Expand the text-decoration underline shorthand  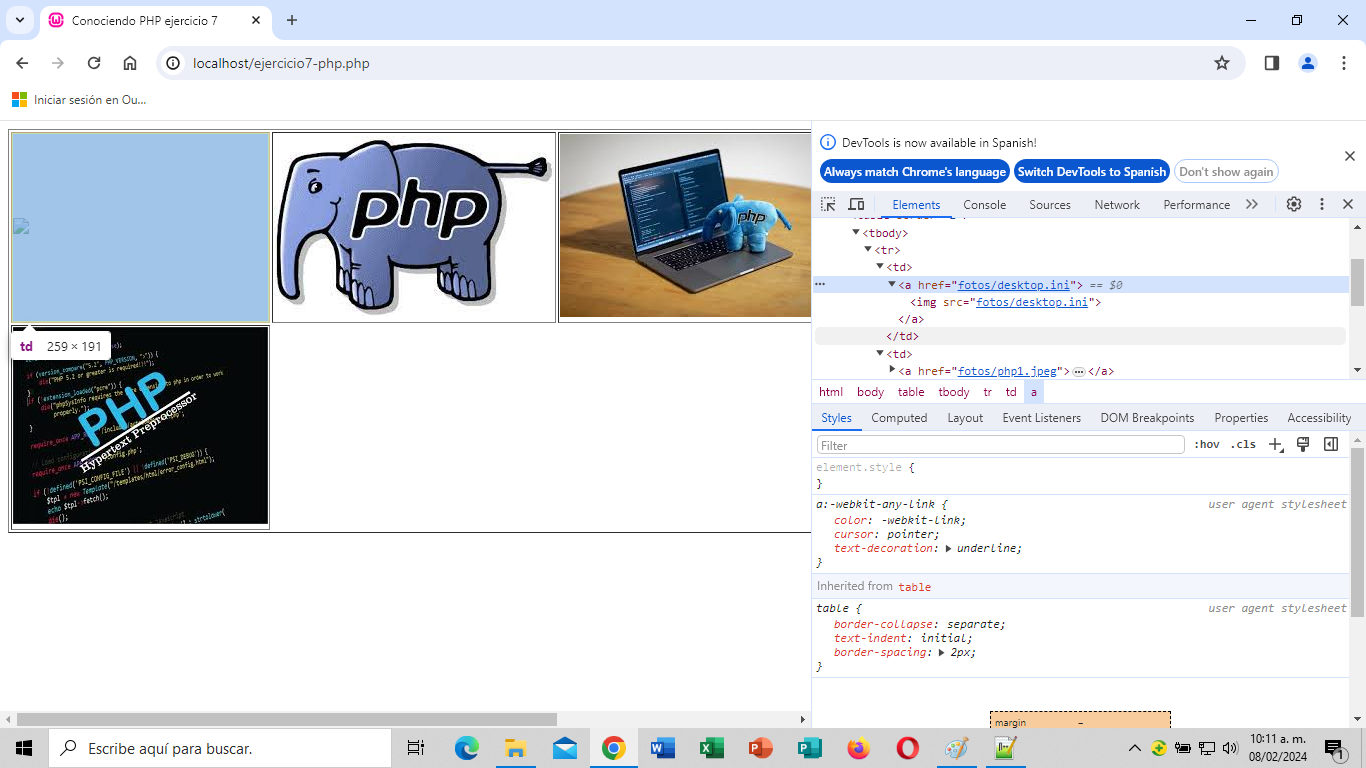point(949,548)
